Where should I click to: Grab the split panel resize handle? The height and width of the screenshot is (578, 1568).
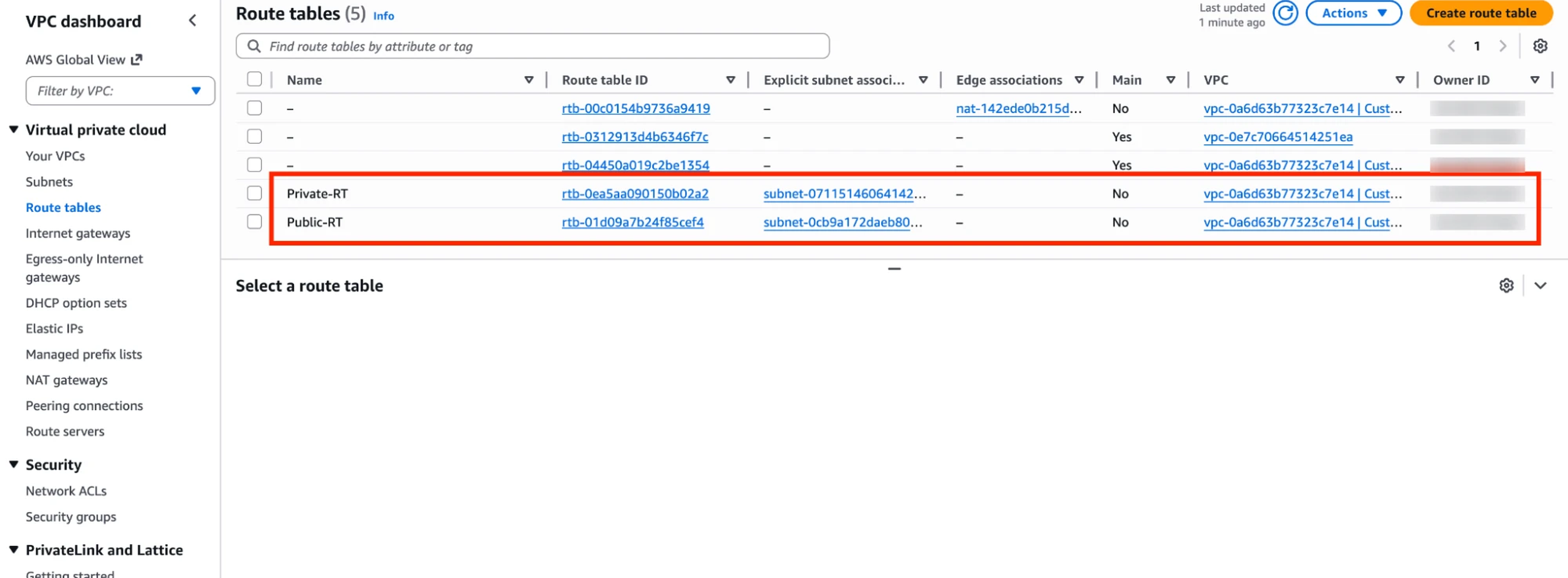point(894,269)
